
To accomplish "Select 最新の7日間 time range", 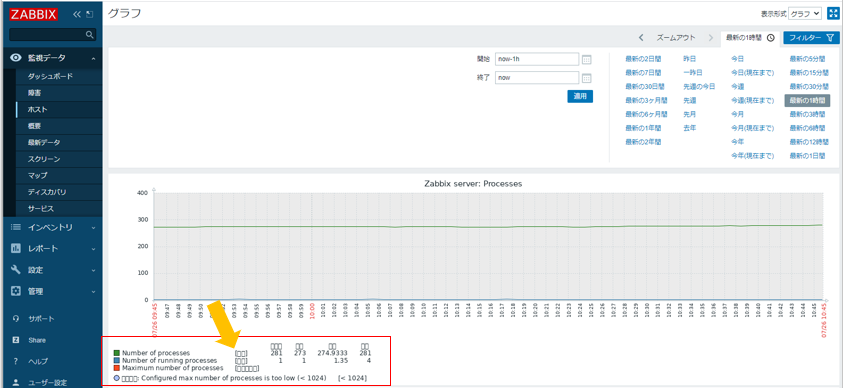I will pyautogui.click(x=643, y=72).
